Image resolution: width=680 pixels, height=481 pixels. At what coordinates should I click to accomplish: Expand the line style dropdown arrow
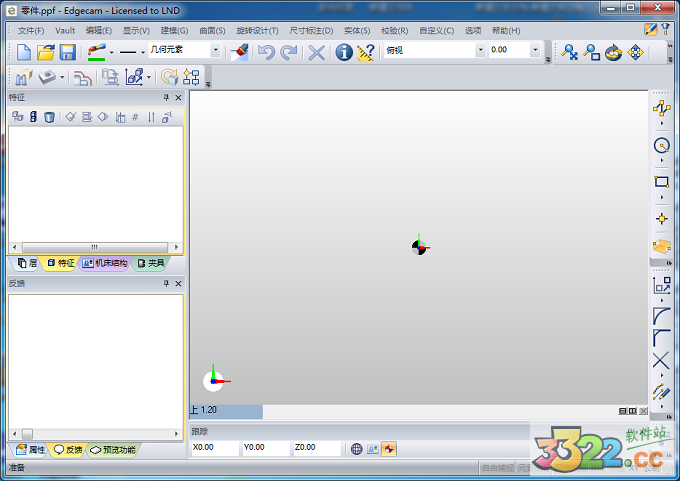tap(143, 53)
